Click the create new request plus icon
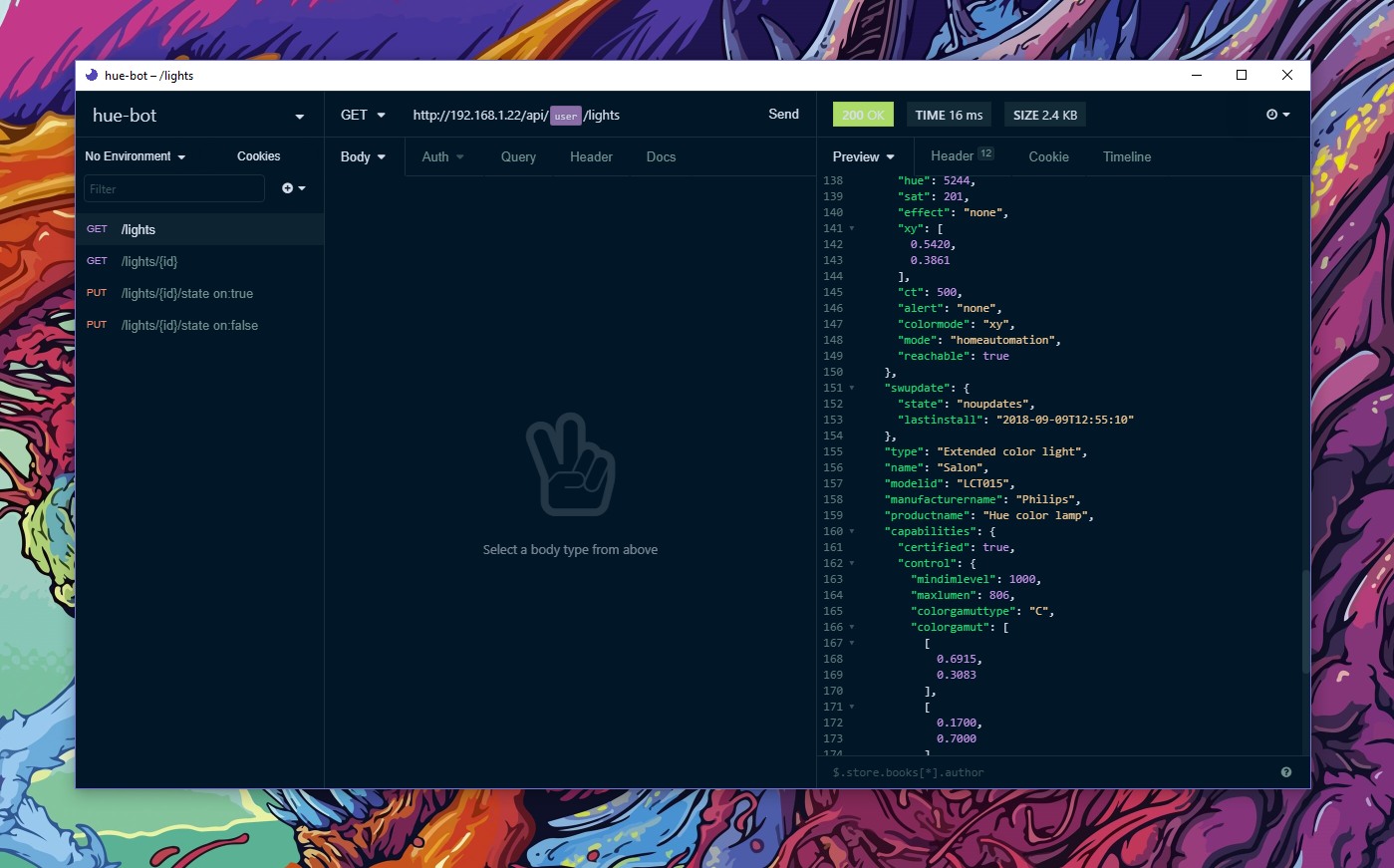 coord(293,188)
